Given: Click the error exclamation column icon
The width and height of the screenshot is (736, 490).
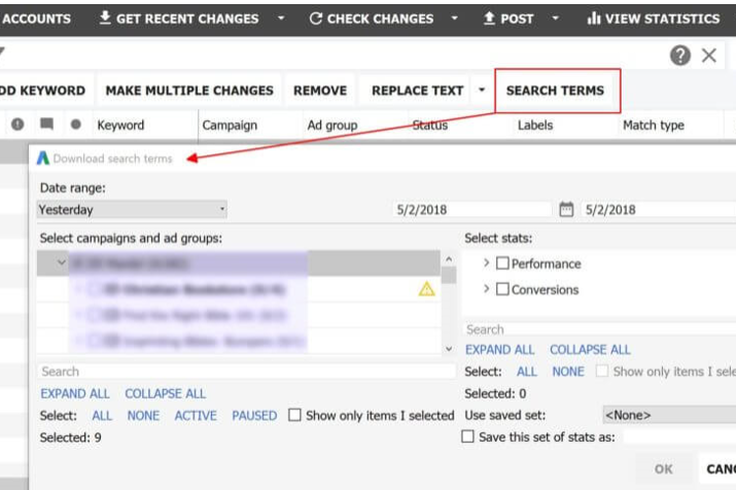Looking at the screenshot, I should [18, 124].
